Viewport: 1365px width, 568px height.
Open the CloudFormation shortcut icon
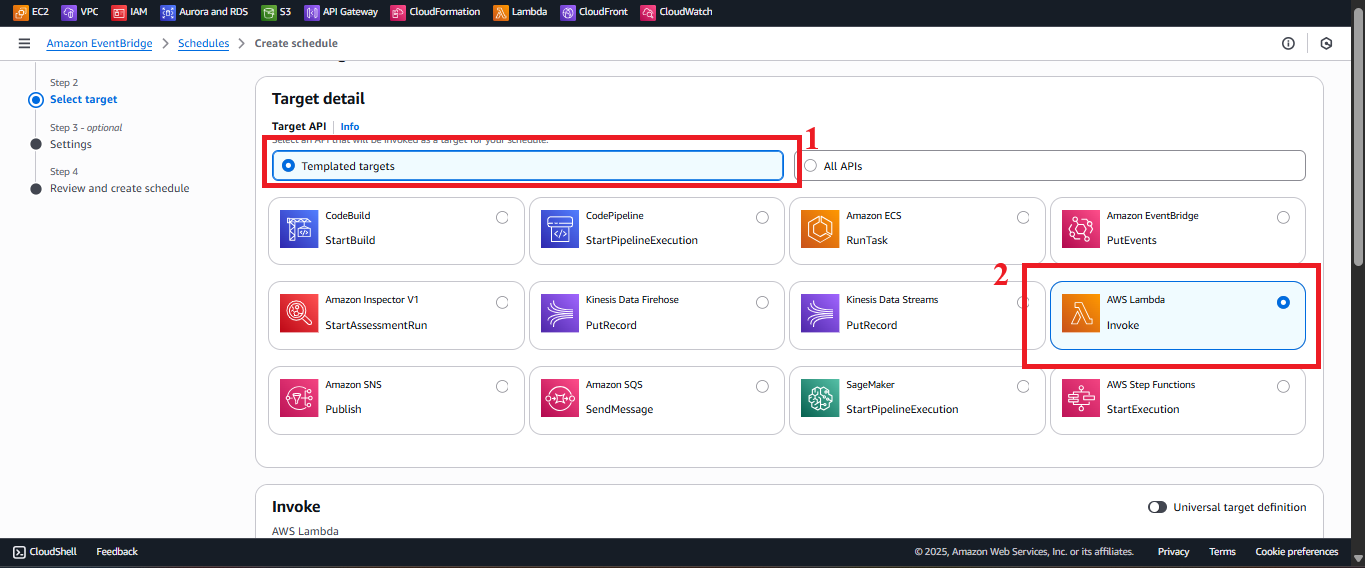pyautogui.click(x=398, y=12)
